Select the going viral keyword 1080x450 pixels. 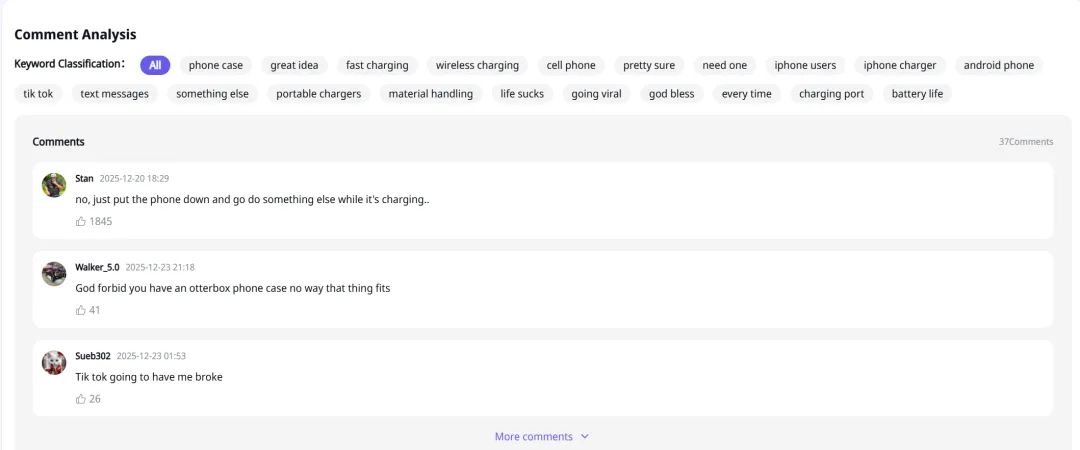596,93
